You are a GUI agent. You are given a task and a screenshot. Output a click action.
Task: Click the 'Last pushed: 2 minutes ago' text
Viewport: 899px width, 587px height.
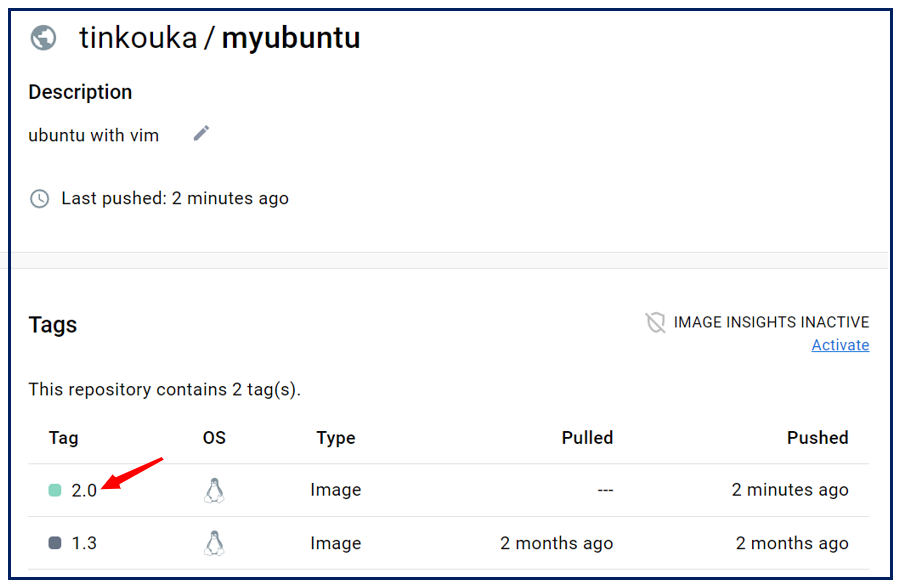(175, 198)
